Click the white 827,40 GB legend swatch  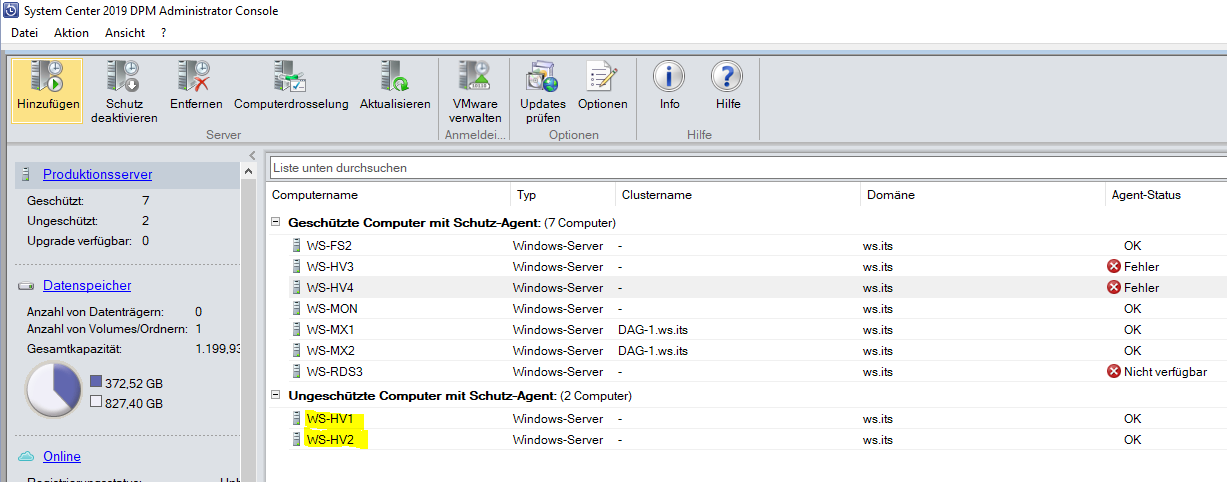[95, 402]
